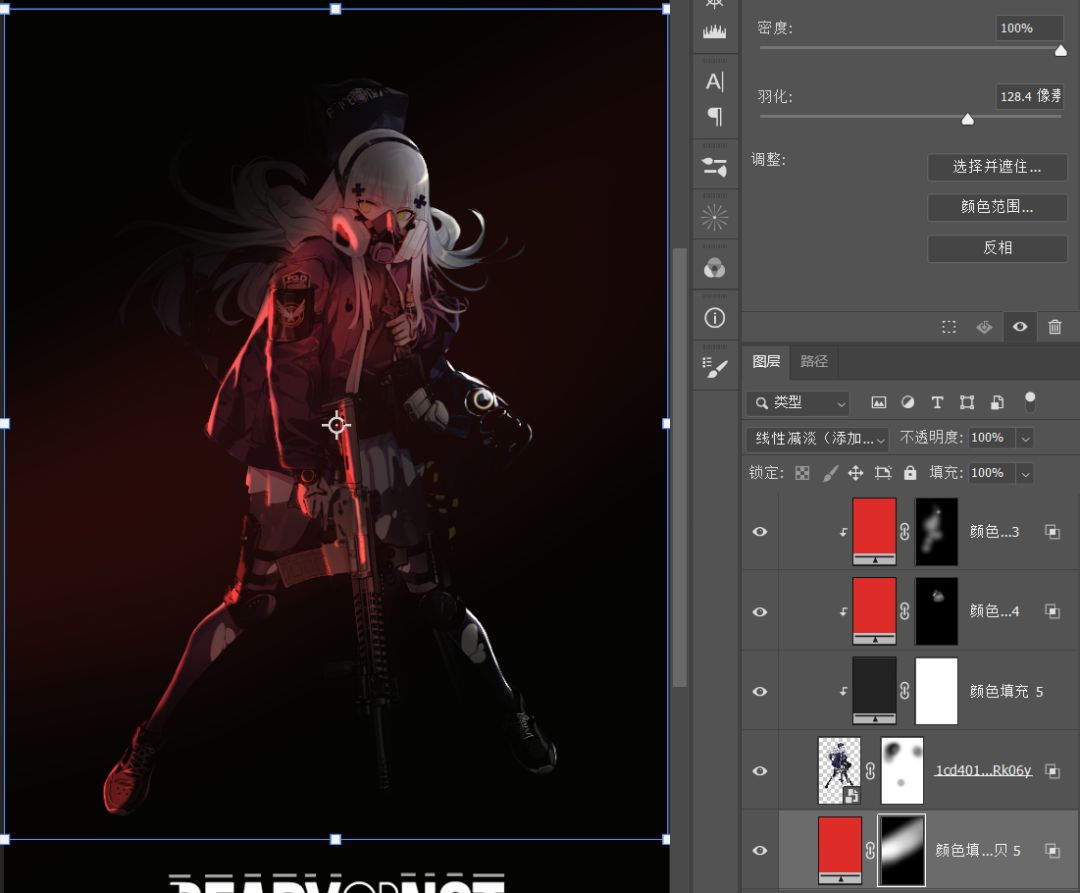This screenshot has height=893, width=1080.
Task: Open the 类型 layer filter dropdown
Action: pos(800,402)
